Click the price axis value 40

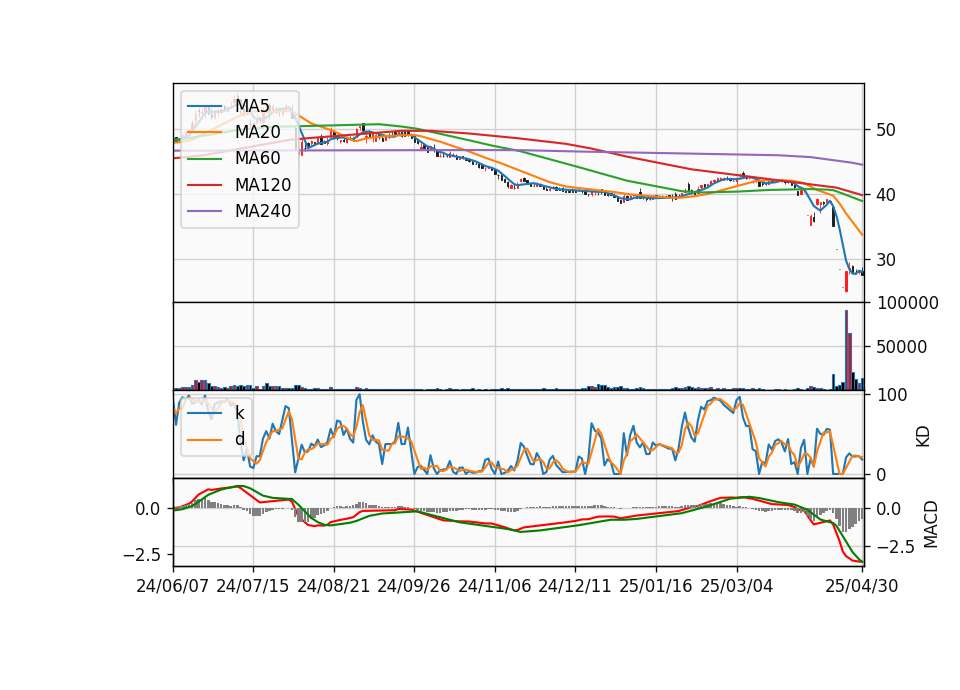coord(885,195)
